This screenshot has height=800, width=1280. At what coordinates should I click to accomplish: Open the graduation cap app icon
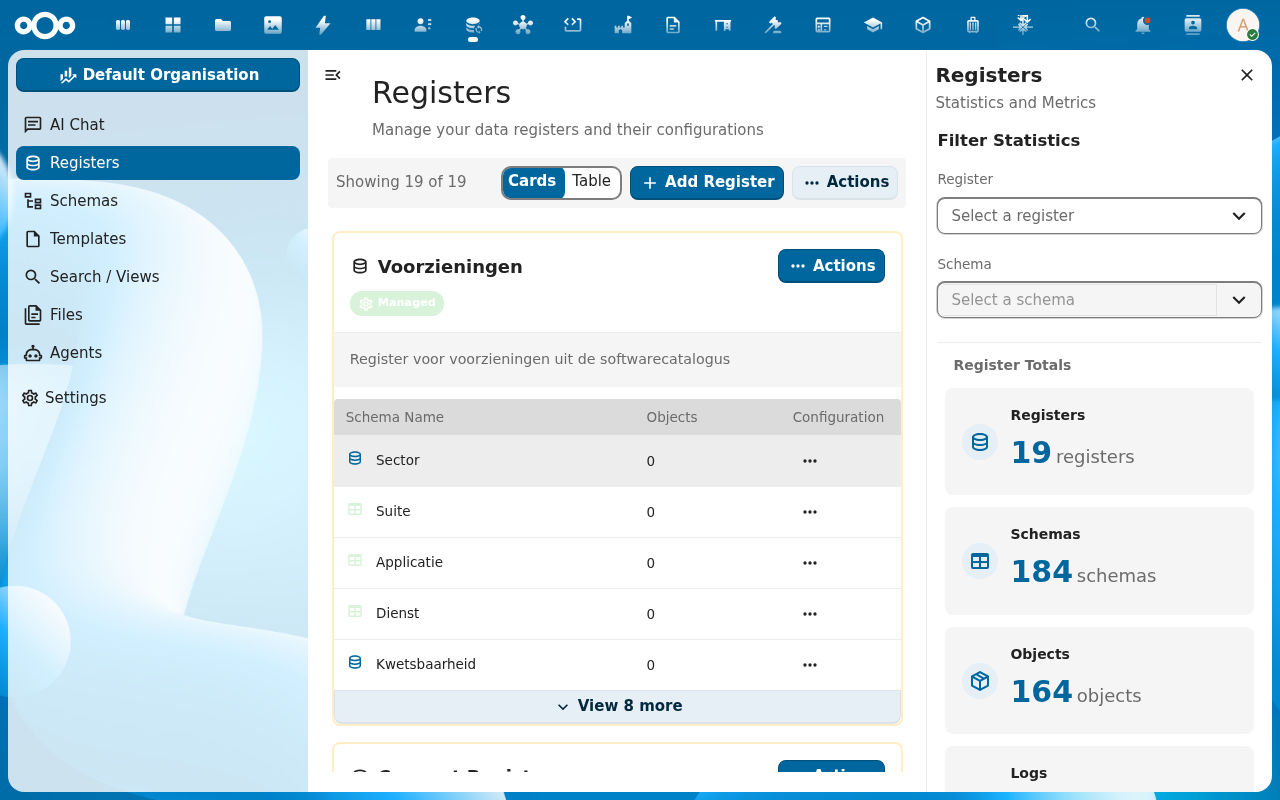click(873, 25)
